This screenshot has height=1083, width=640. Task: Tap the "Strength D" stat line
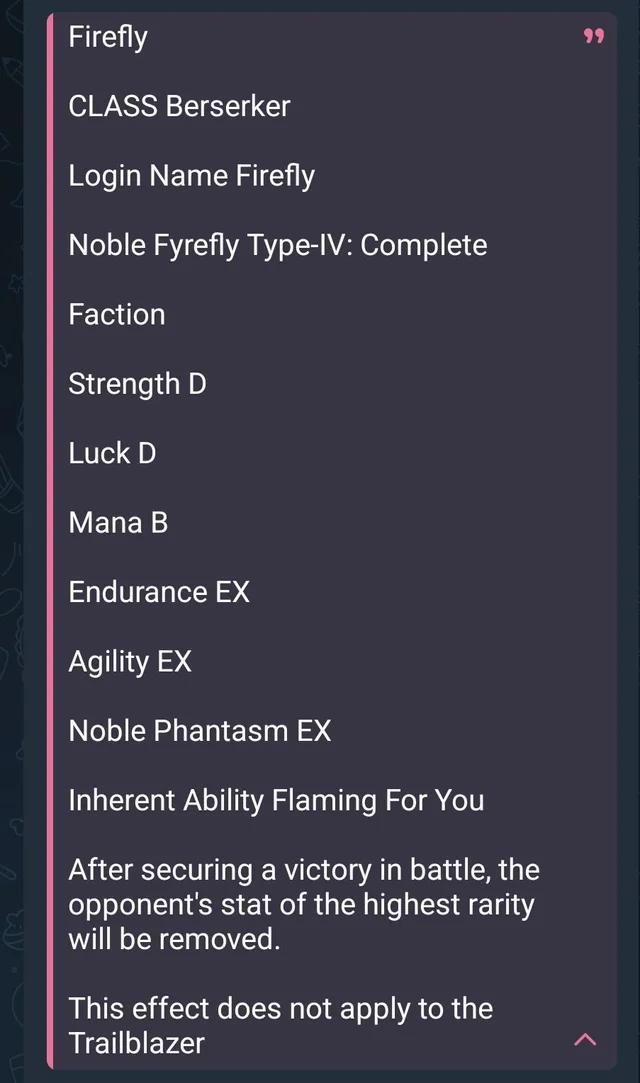[137, 383]
